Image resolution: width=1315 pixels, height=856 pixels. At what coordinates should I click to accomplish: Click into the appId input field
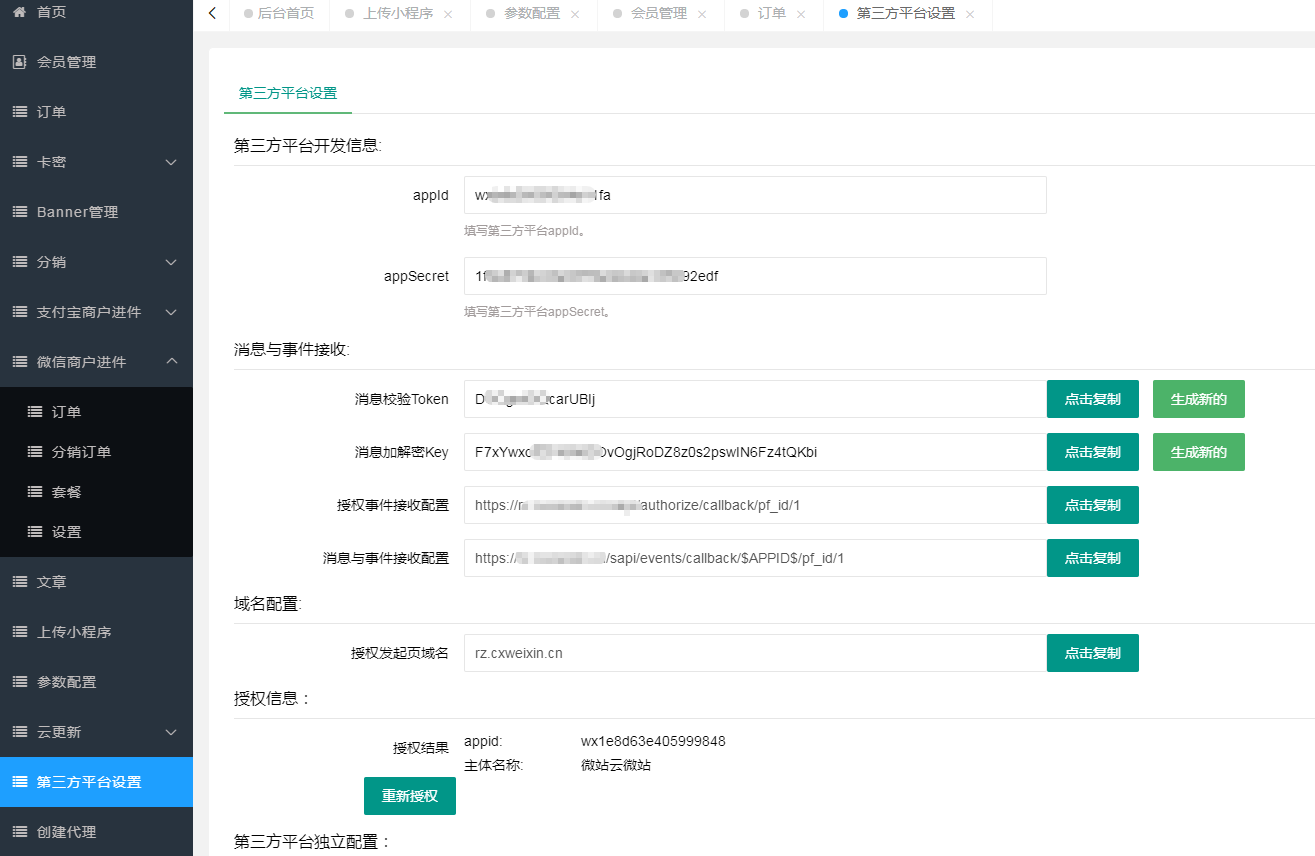tap(754, 195)
